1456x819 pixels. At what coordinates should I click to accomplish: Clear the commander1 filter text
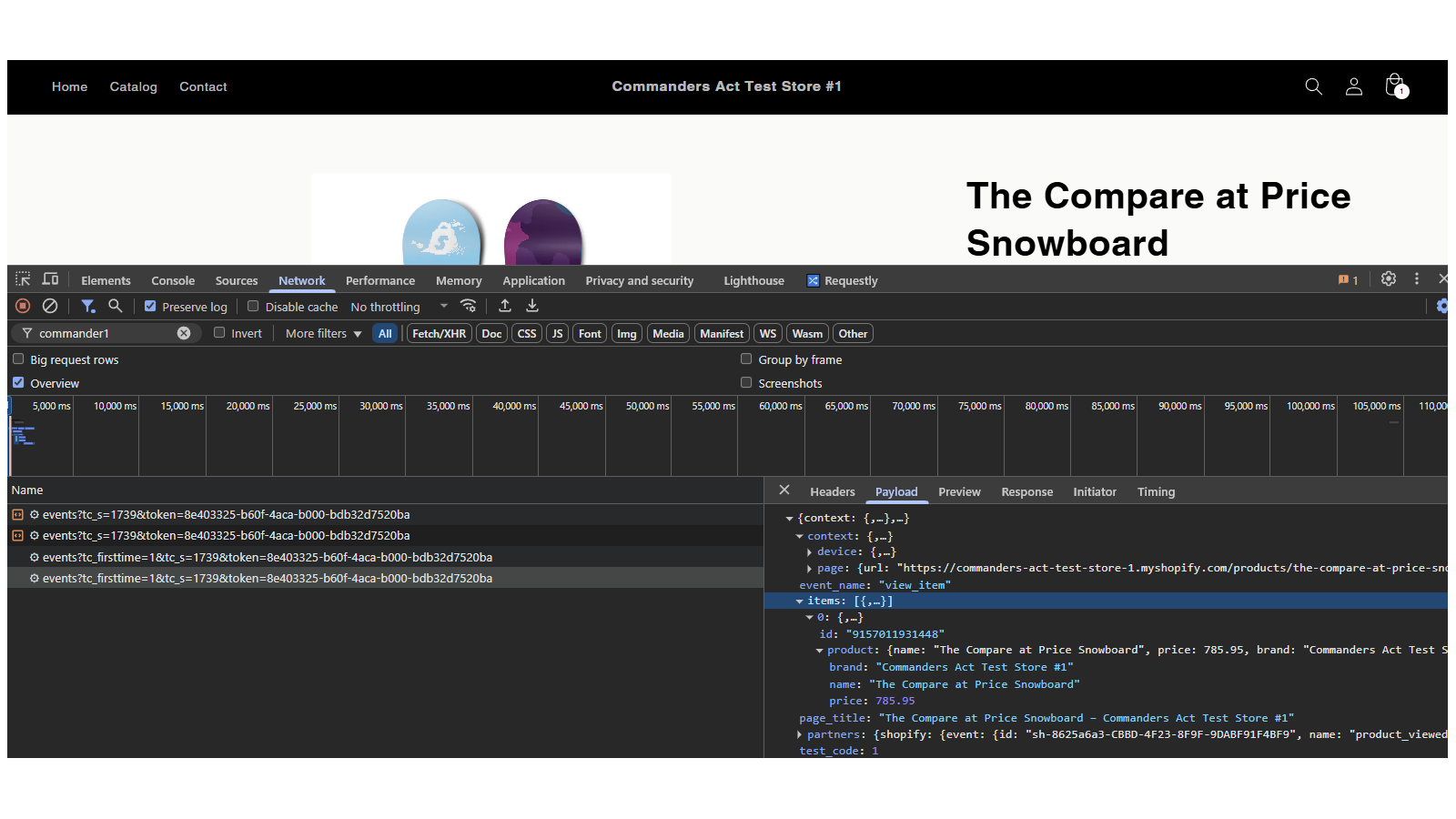coord(184,333)
